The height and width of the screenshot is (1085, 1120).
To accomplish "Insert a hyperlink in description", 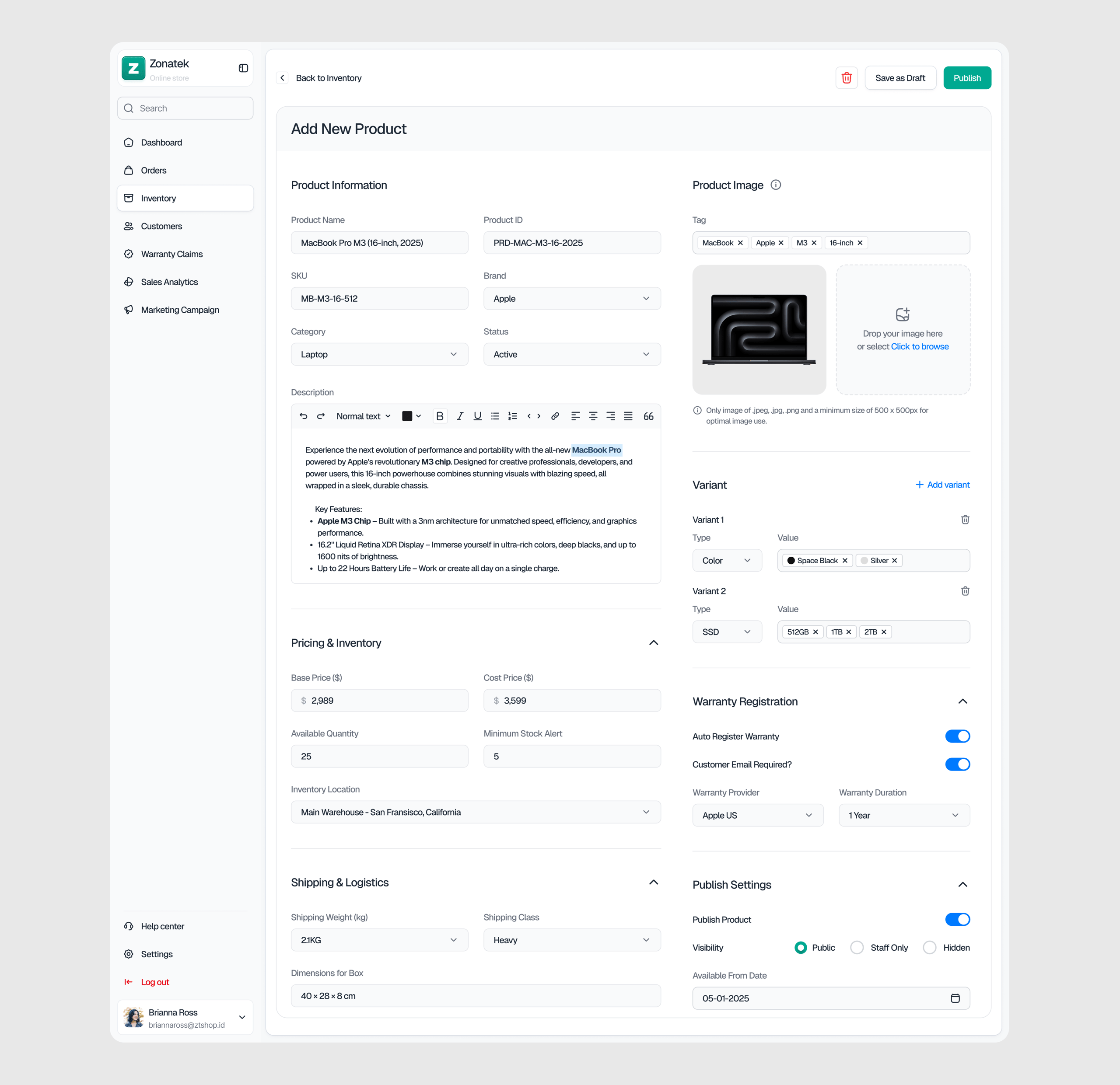I will (x=555, y=416).
